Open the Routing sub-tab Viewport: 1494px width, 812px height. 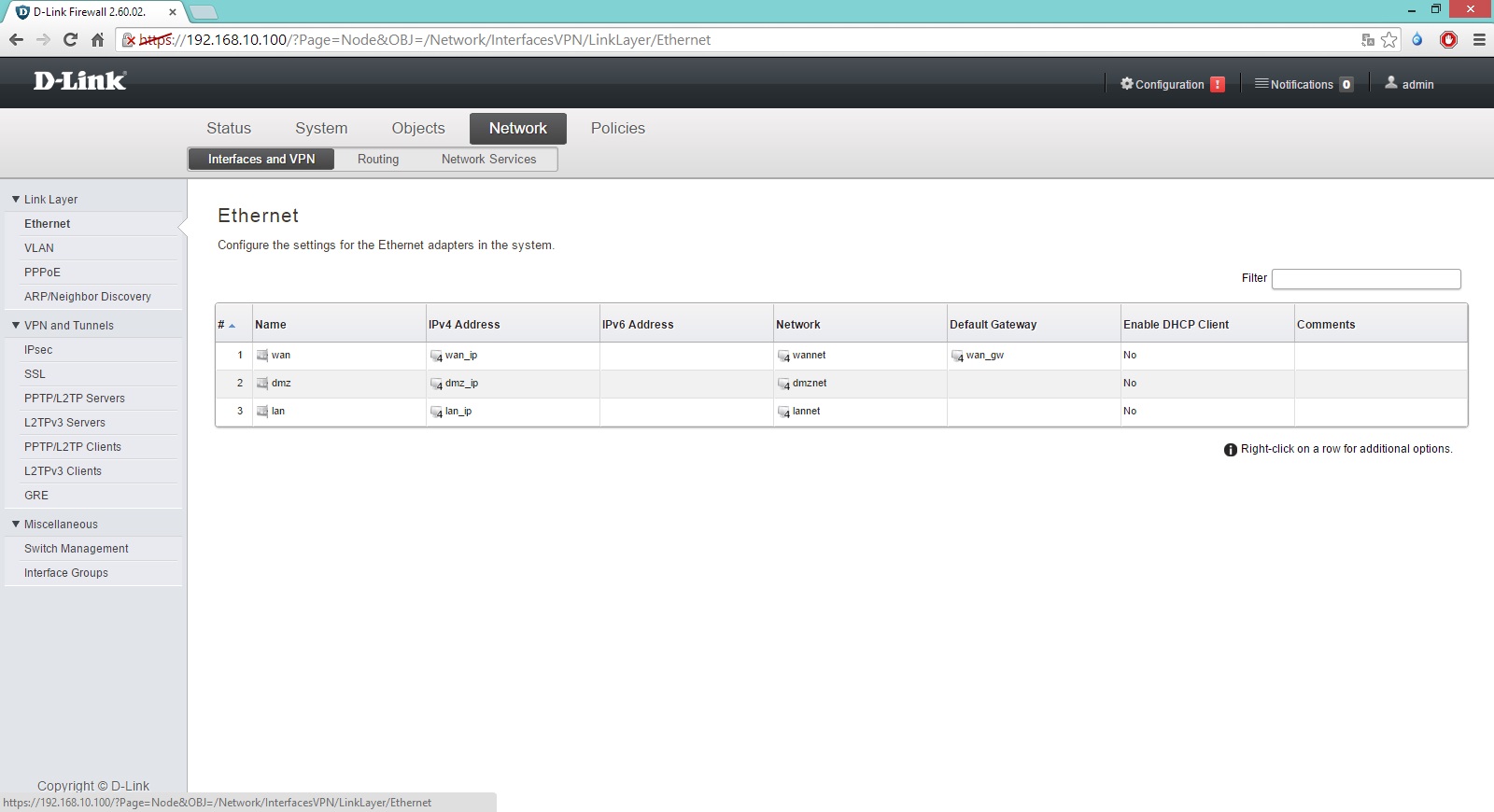(x=377, y=160)
